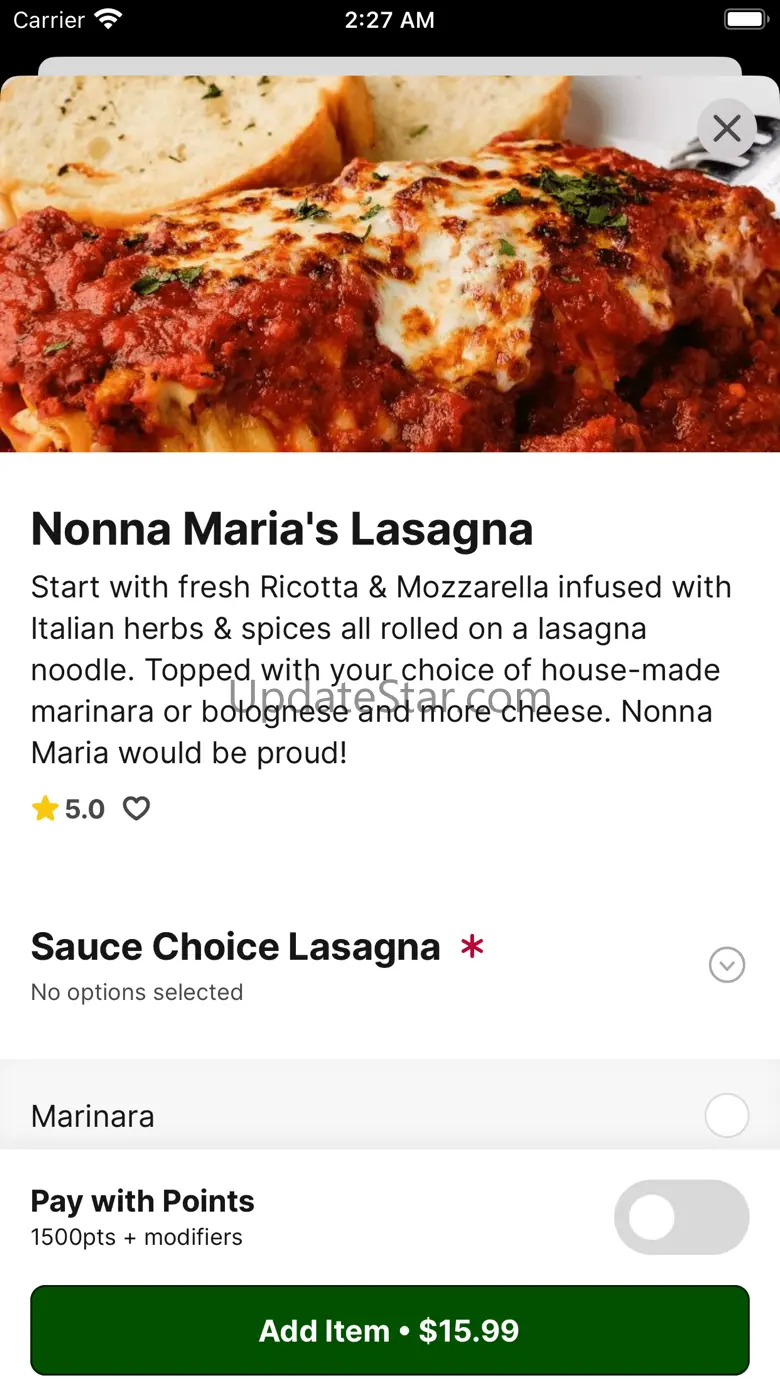Image resolution: width=780 pixels, height=1387 pixels.
Task: Close the lasagna item details sheet
Action: (727, 128)
